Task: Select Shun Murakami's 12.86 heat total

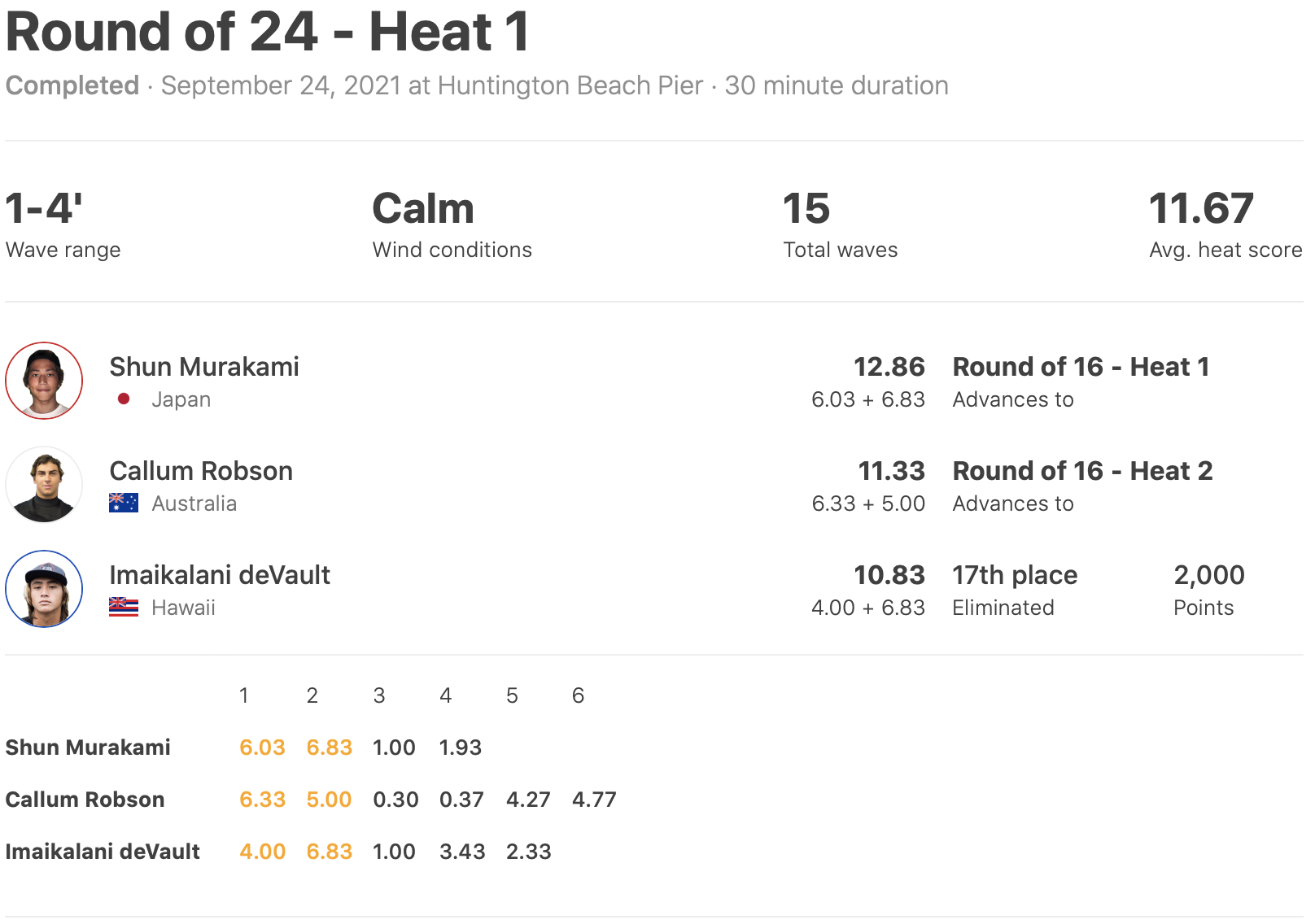Action: (889, 367)
